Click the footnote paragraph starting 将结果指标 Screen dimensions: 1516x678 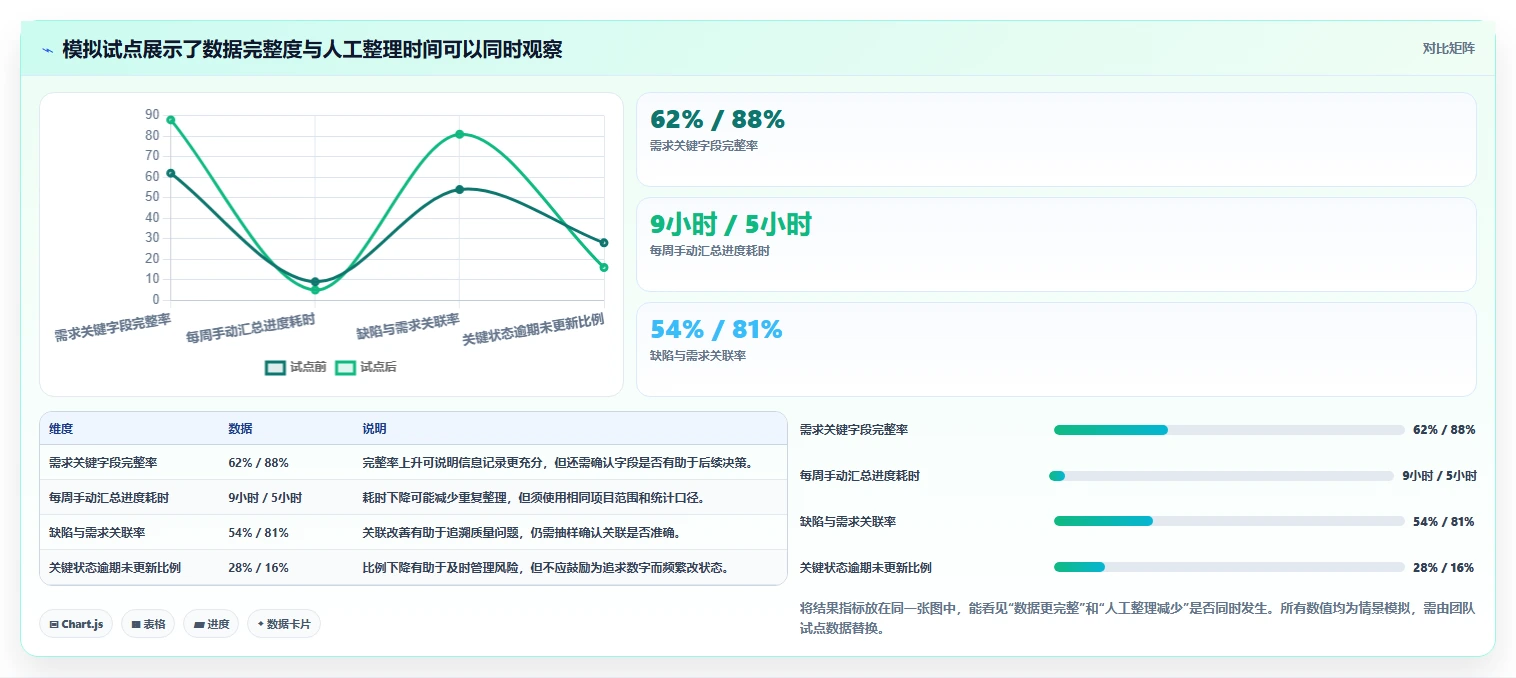point(1138,618)
